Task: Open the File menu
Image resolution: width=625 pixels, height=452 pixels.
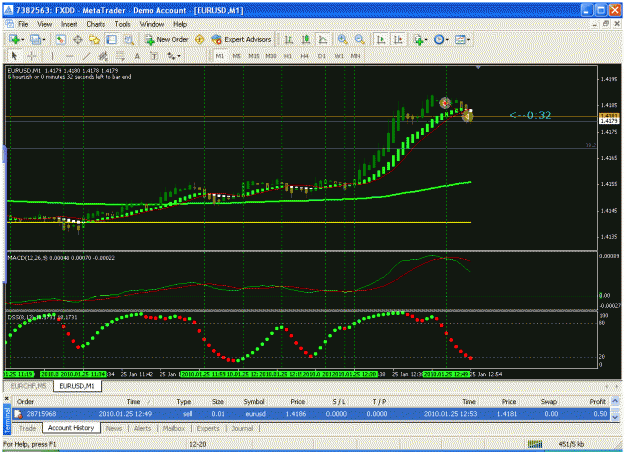Action: pyautogui.click(x=23, y=24)
